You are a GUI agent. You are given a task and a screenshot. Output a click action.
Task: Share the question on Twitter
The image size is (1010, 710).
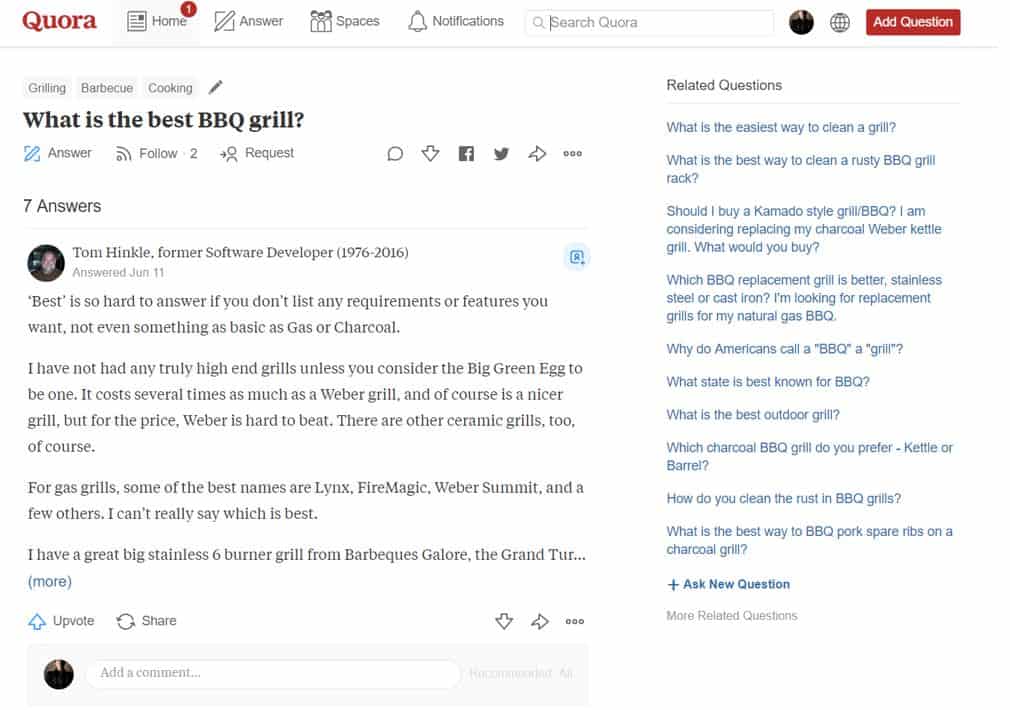pos(501,153)
